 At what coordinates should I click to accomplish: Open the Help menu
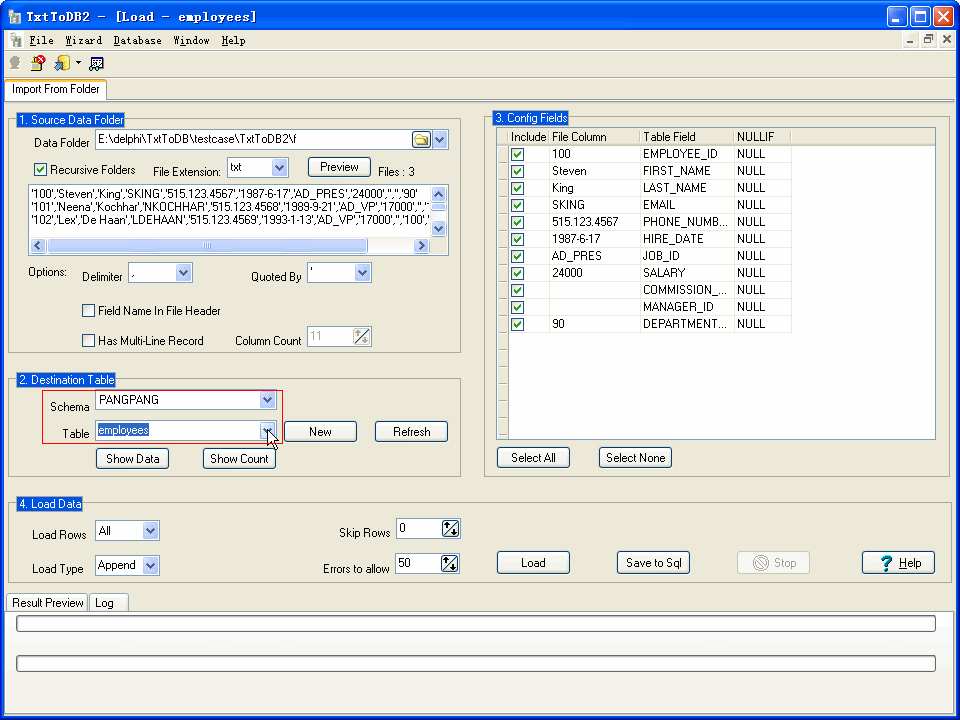click(233, 40)
